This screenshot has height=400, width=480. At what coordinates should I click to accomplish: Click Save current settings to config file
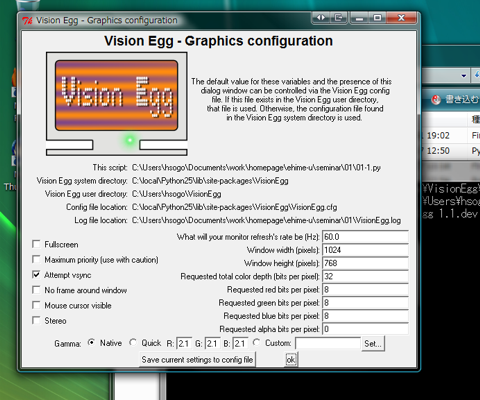tap(197, 360)
